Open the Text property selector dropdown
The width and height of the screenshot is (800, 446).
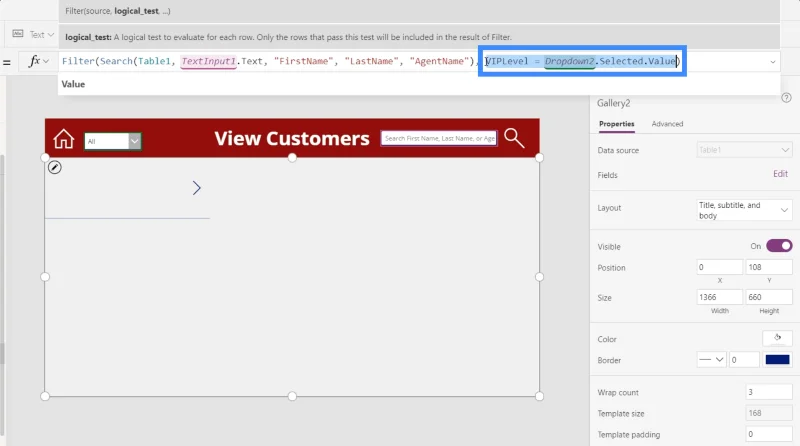point(33,35)
